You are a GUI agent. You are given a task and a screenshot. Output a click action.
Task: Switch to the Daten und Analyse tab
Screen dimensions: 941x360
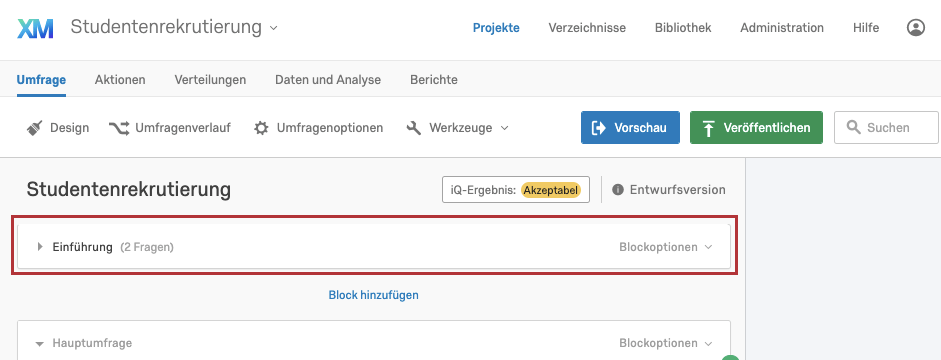click(x=328, y=80)
